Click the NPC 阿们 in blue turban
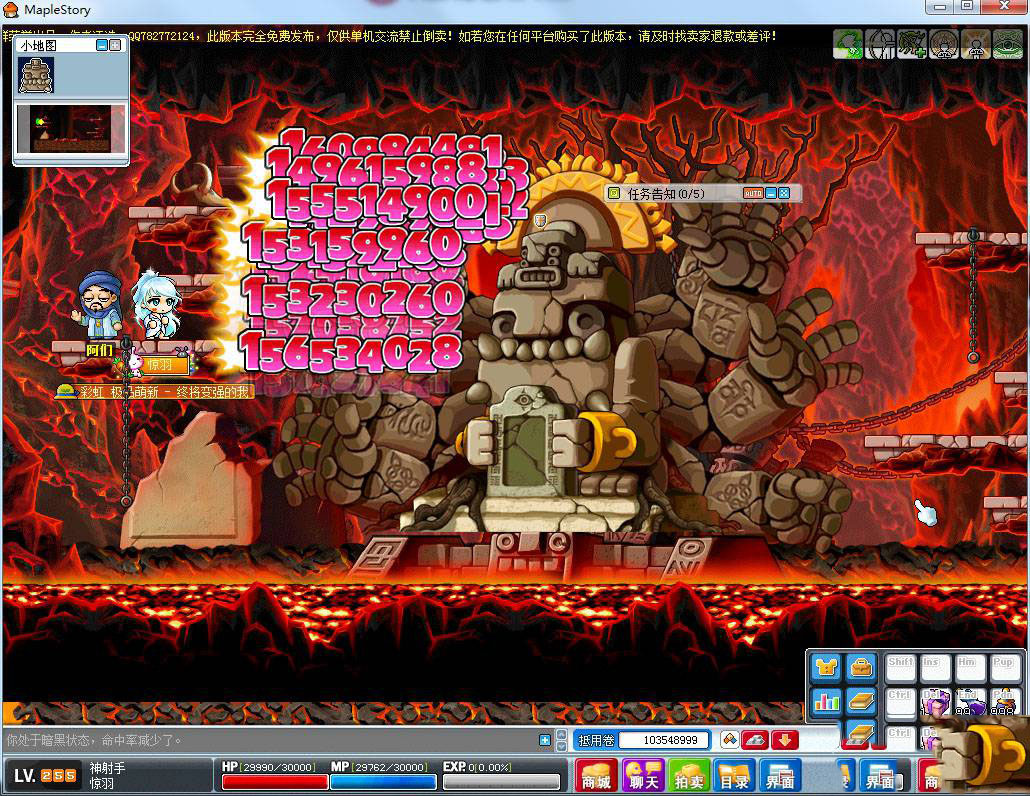Image resolution: width=1030 pixels, height=796 pixels. point(97,305)
